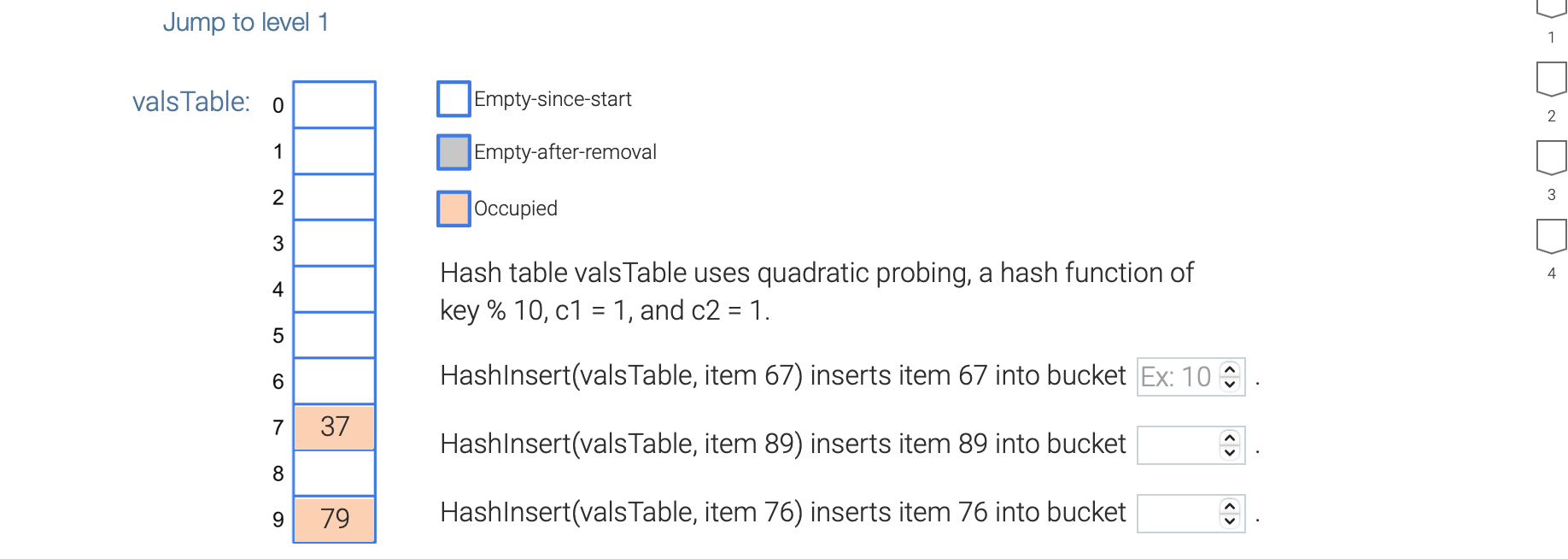Click the gray Empty-after-removal legend square

[453, 151]
